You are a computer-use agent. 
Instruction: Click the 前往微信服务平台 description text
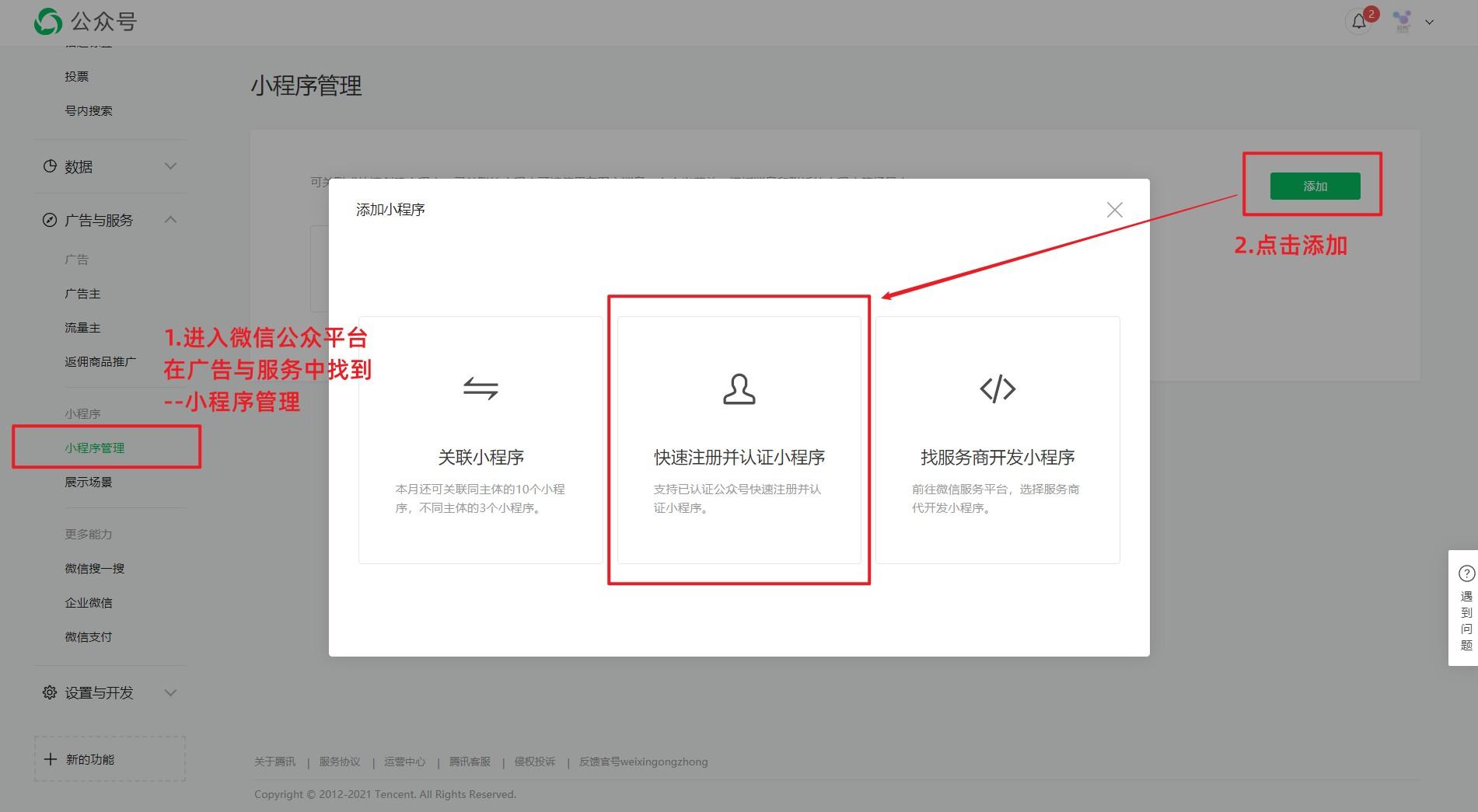(996, 498)
